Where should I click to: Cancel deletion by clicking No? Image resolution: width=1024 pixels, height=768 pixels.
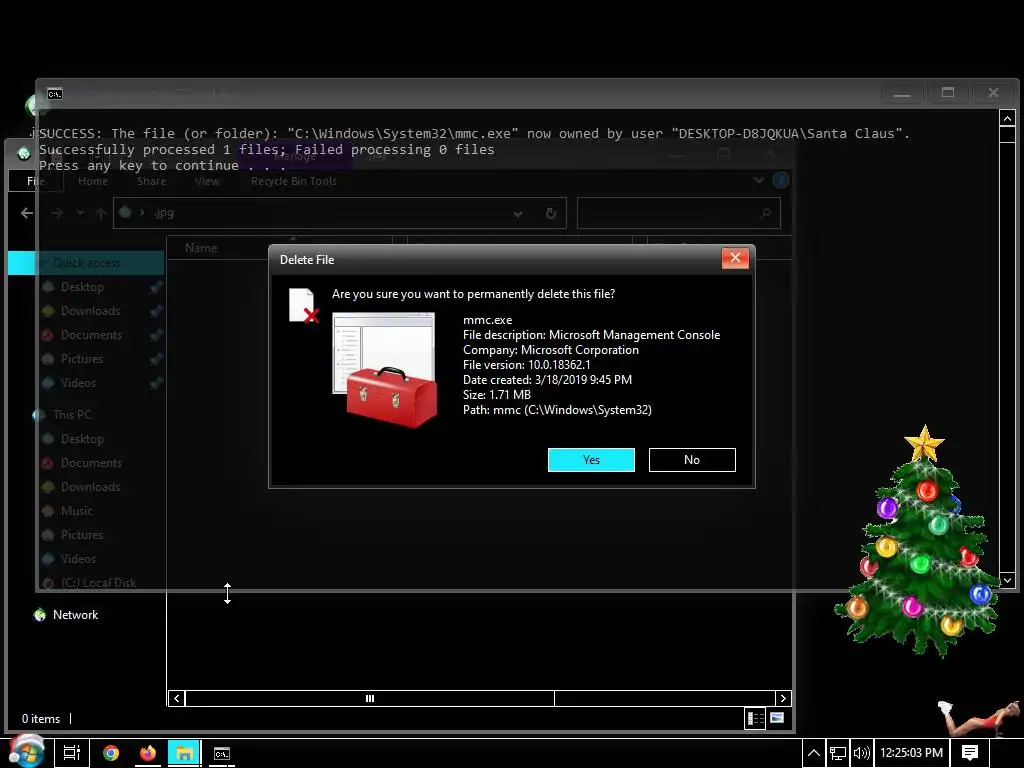click(x=692, y=460)
